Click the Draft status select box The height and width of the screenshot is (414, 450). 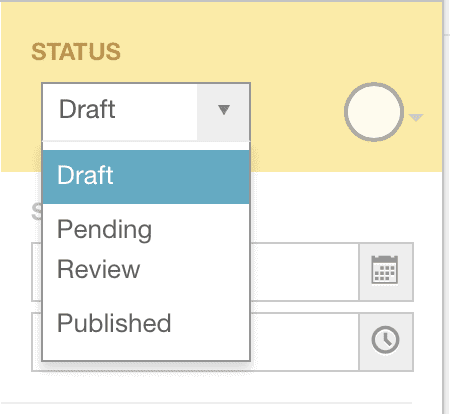click(x=146, y=112)
